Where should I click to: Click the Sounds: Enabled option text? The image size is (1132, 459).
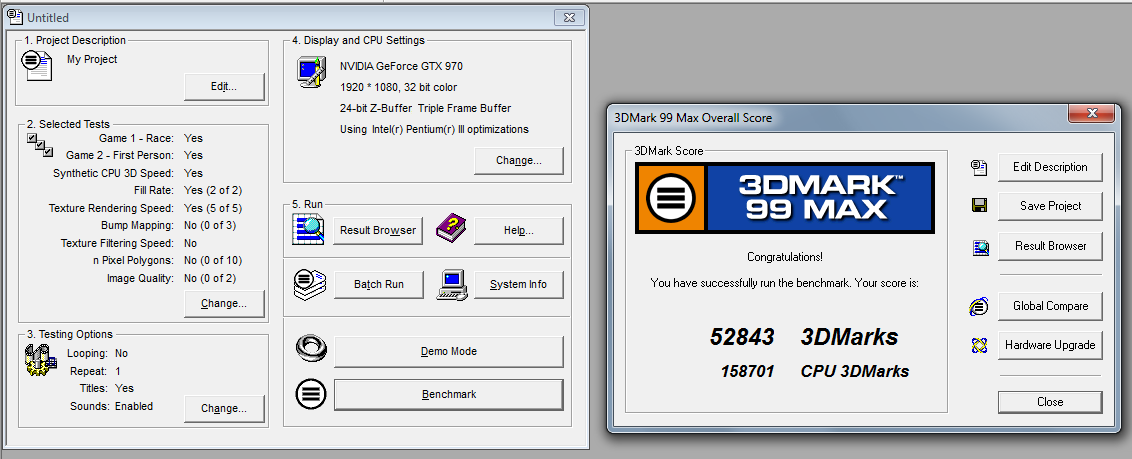(x=111, y=406)
